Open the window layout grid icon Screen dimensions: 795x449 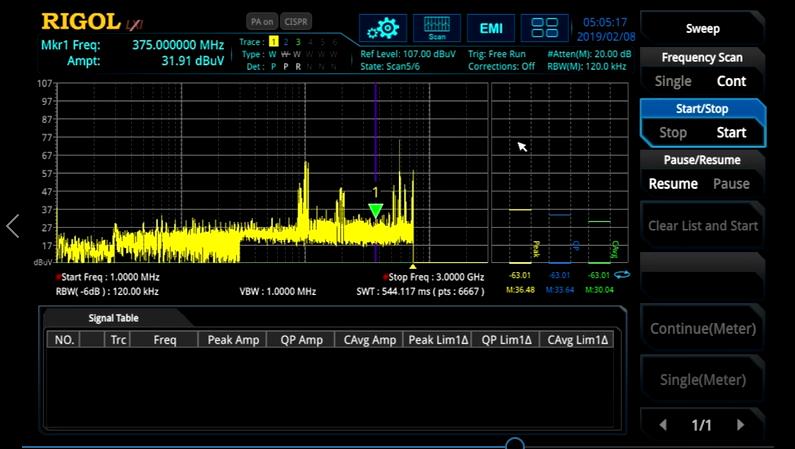[x=545, y=28]
